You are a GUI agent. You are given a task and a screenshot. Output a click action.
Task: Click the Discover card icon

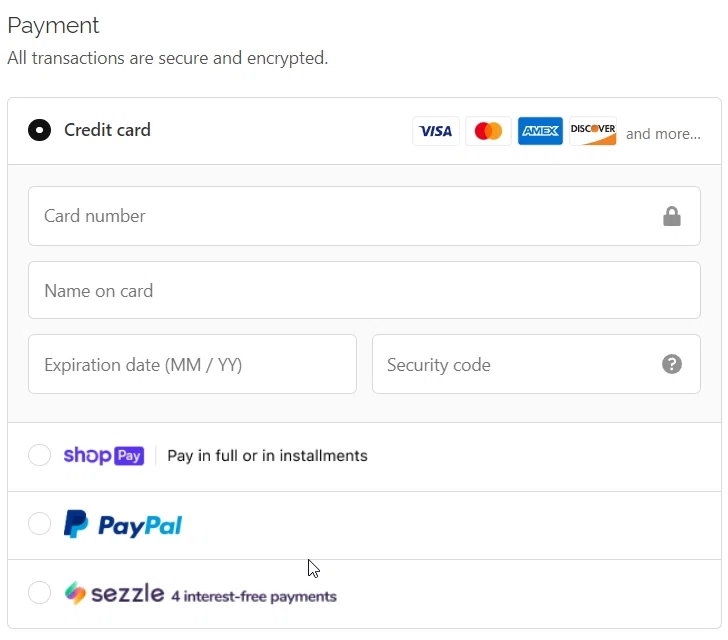pyautogui.click(x=593, y=131)
